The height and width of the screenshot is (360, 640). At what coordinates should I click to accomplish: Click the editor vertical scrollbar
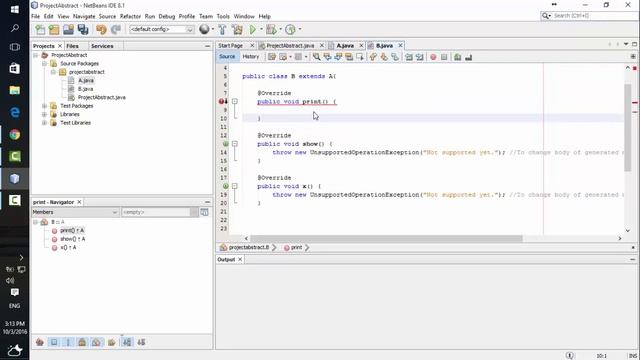point(628,127)
